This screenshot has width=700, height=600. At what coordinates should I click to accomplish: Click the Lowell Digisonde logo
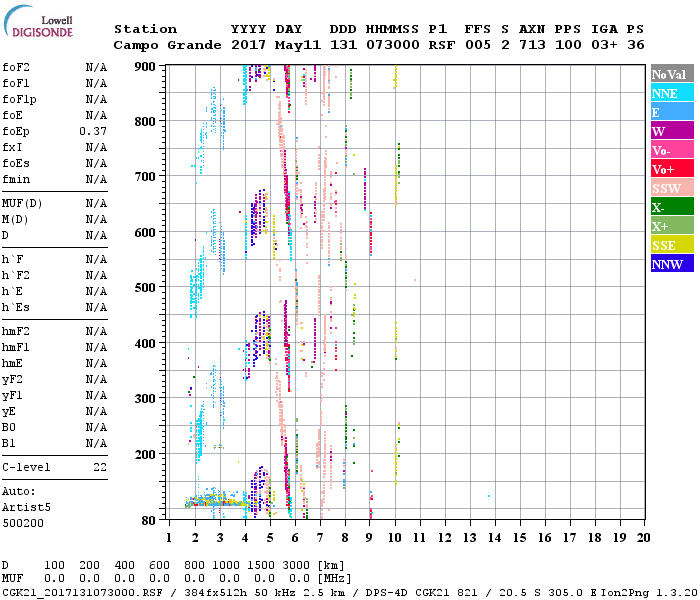(38, 21)
